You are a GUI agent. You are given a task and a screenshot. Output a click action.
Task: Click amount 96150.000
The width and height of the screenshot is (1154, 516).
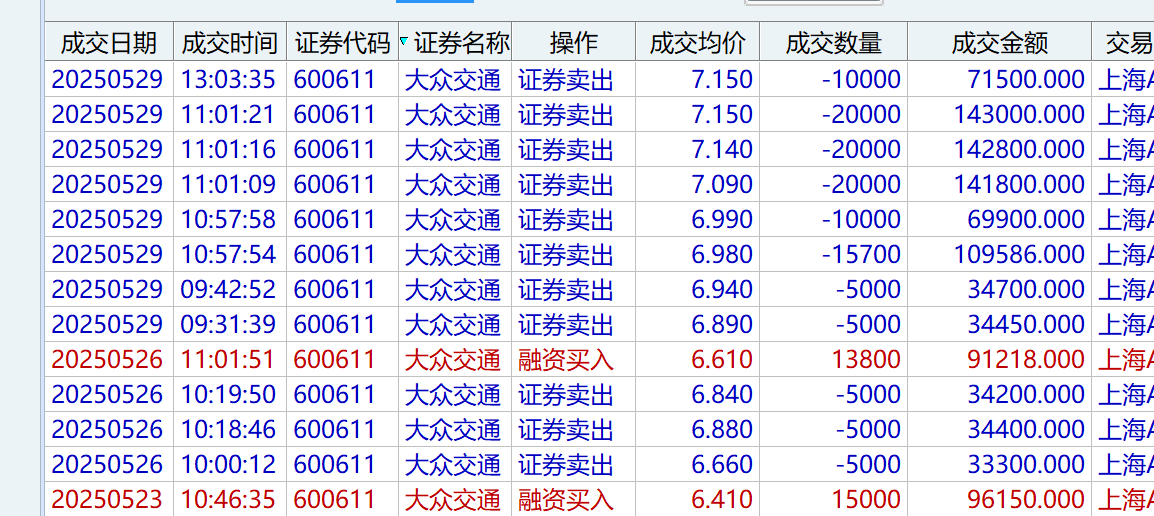1026,499
